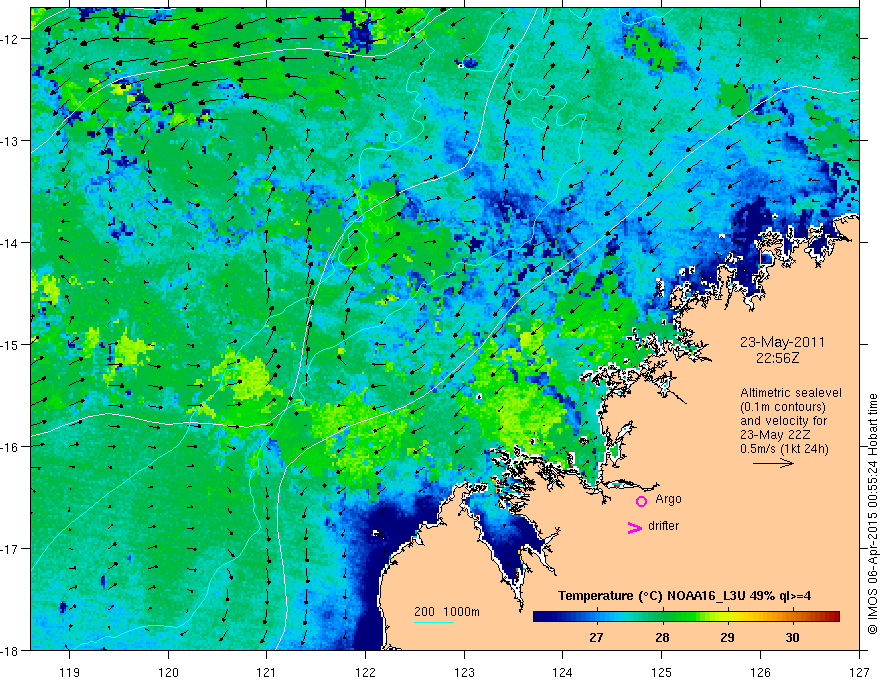This screenshot has width=880, height=680.
Task: Click latitude axis label -18
Action: coord(10,650)
